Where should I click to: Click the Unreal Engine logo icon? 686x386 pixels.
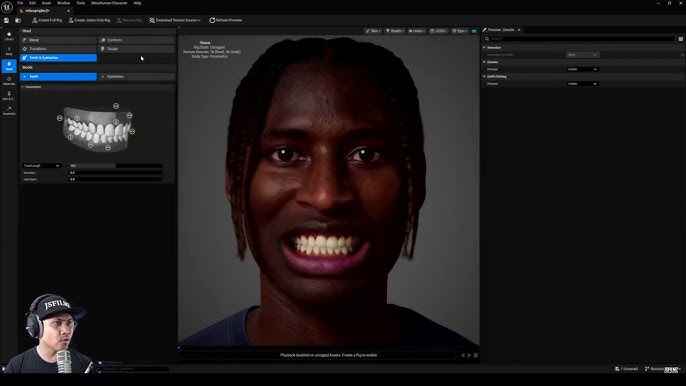click(7, 7)
